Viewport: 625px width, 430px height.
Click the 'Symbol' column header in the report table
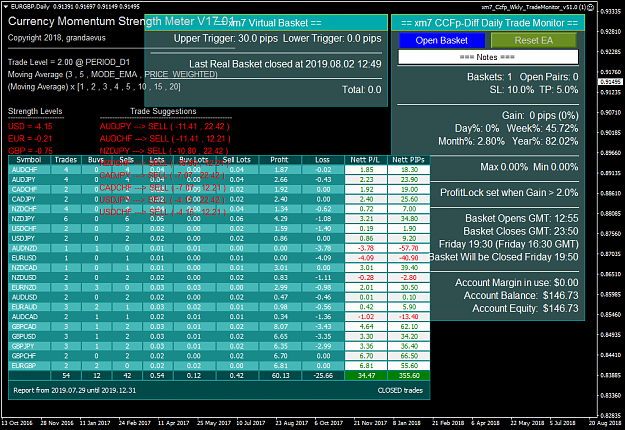point(29,160)
